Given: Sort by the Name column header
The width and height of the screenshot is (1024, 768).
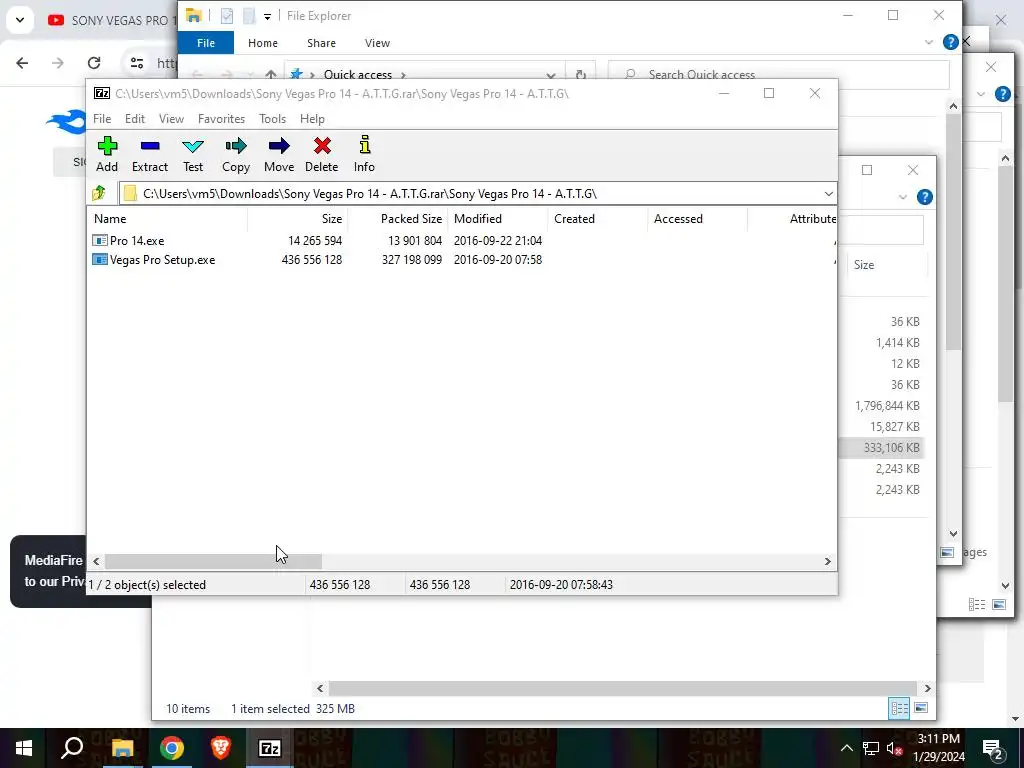Looking at the screenshot, I should point(167,219).
